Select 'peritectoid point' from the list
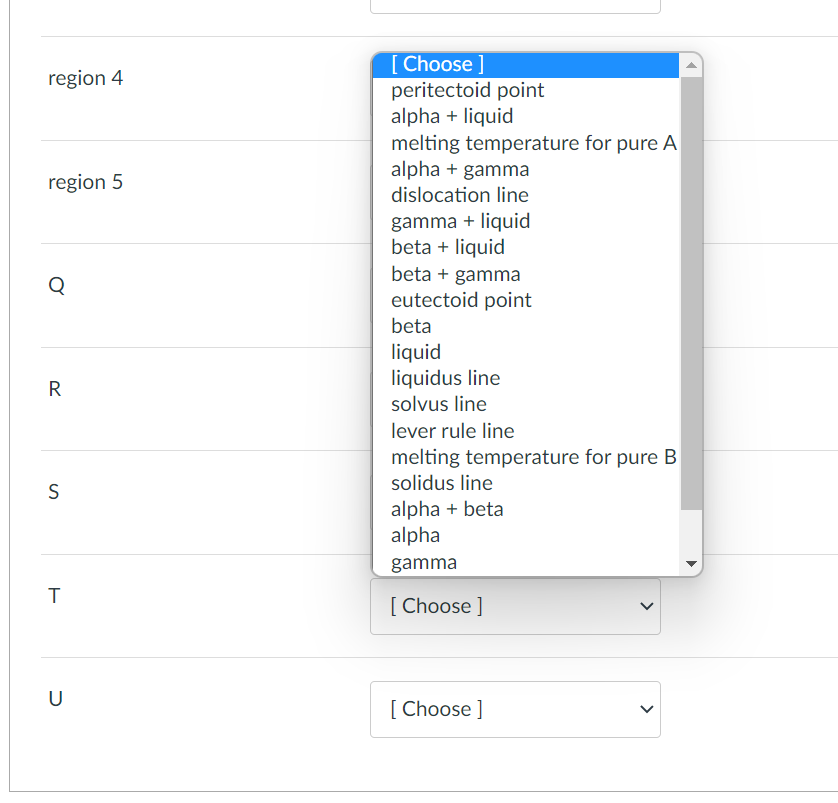 pyautogui.click(x=467, y=90)
